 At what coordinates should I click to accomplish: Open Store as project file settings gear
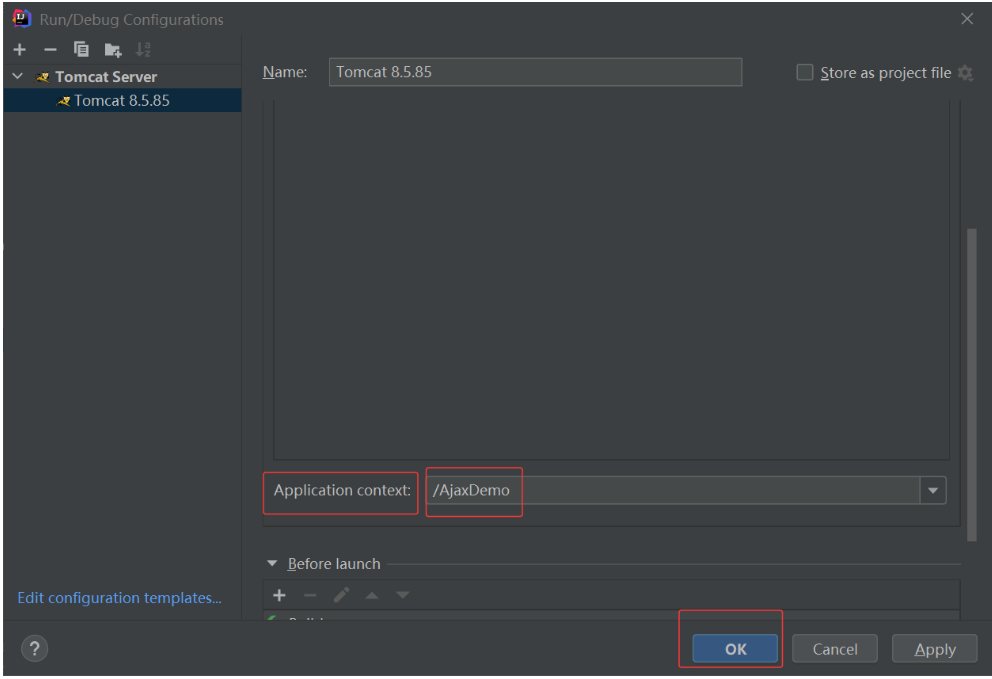click(x=965, y=73)
